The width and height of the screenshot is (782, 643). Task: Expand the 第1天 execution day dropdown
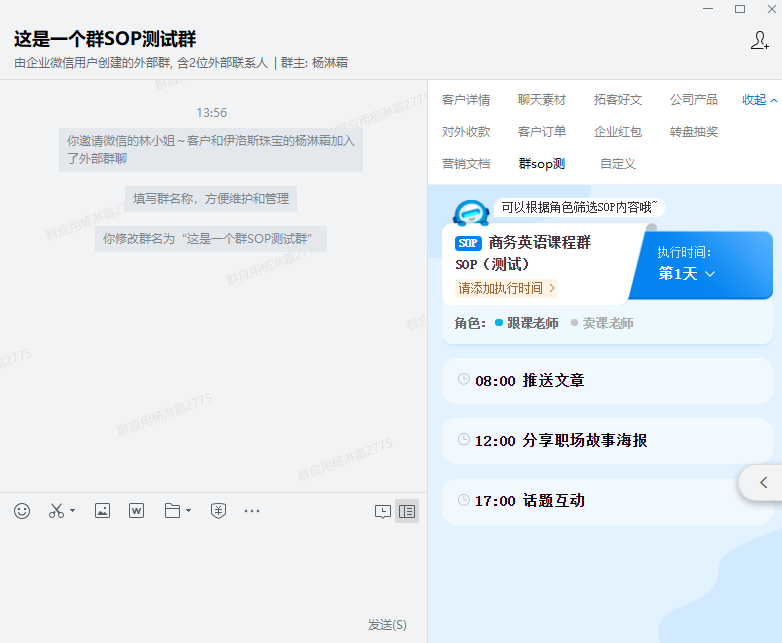click(687, 274)
